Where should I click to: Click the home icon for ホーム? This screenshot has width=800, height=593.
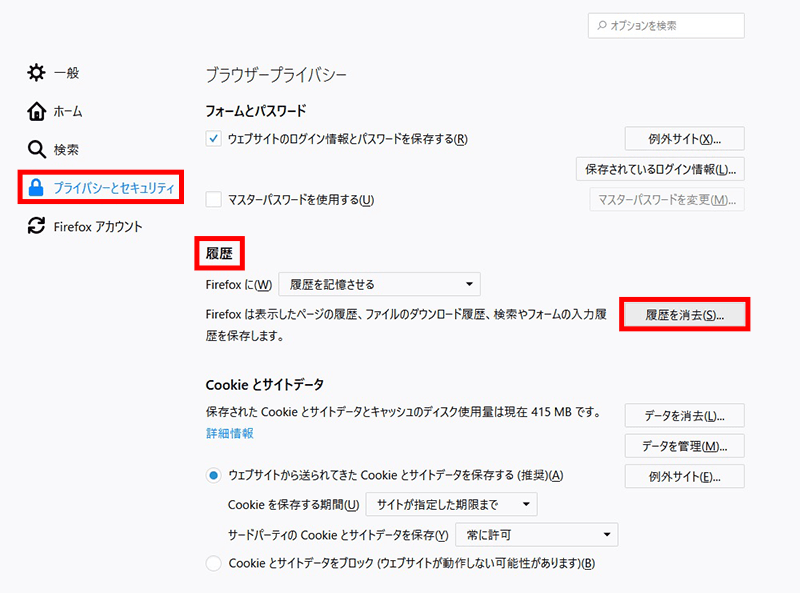point(36,111)
